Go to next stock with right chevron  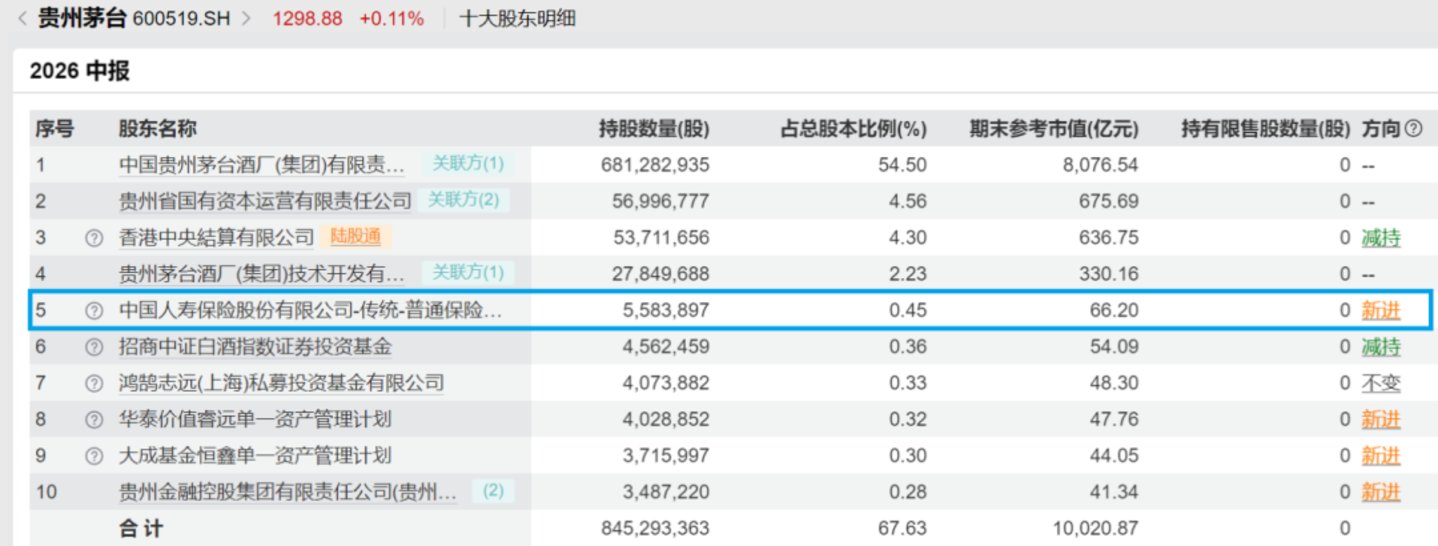245,19
